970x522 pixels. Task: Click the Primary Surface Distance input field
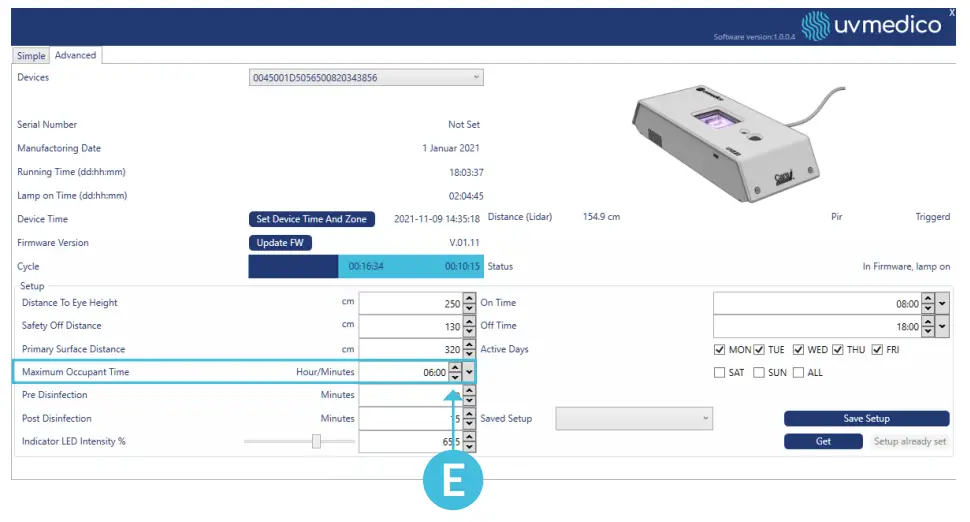click(x=411, y=349)
